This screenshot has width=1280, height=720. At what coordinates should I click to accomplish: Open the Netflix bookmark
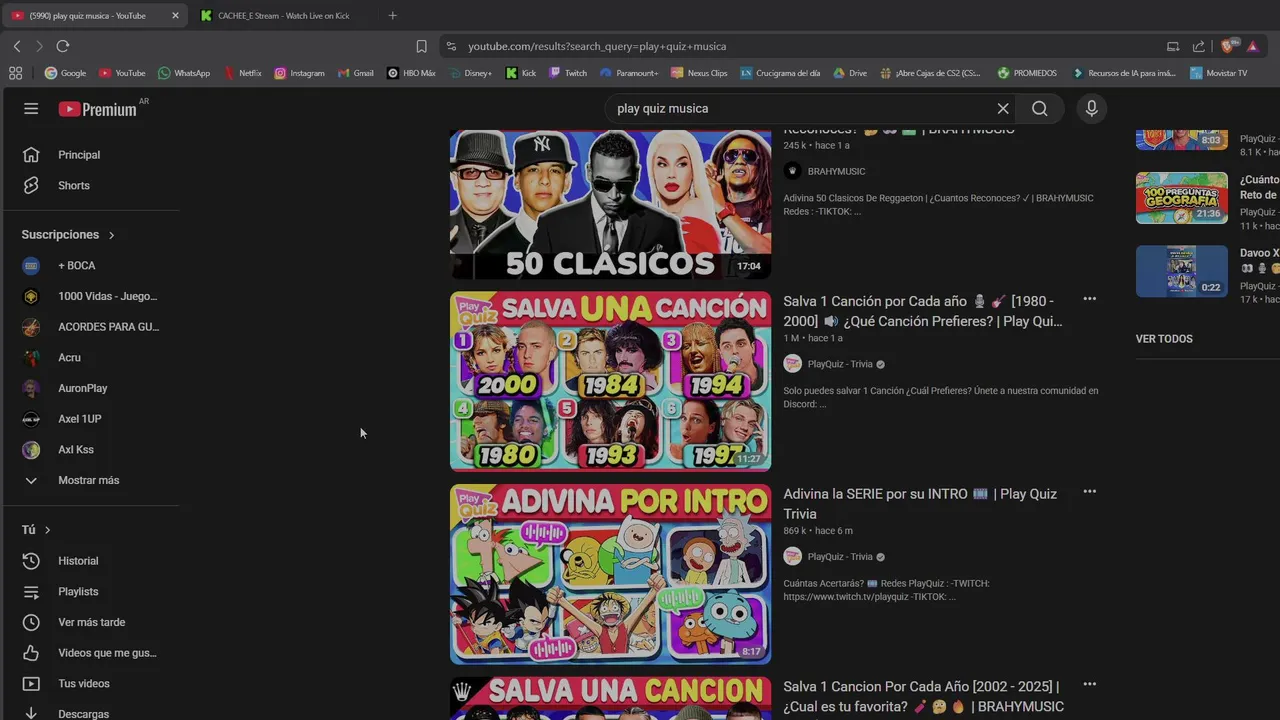pyautogui.click(x=243, y=73)
